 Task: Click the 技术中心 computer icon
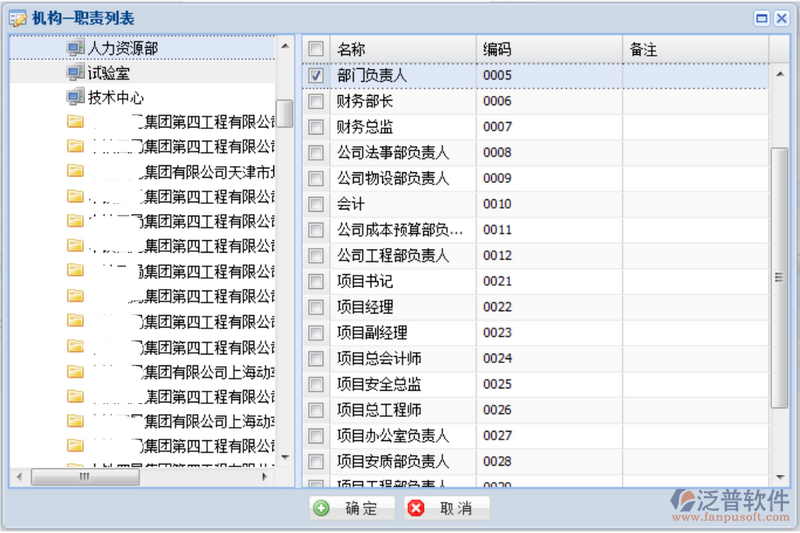click(x=76, y=98)
